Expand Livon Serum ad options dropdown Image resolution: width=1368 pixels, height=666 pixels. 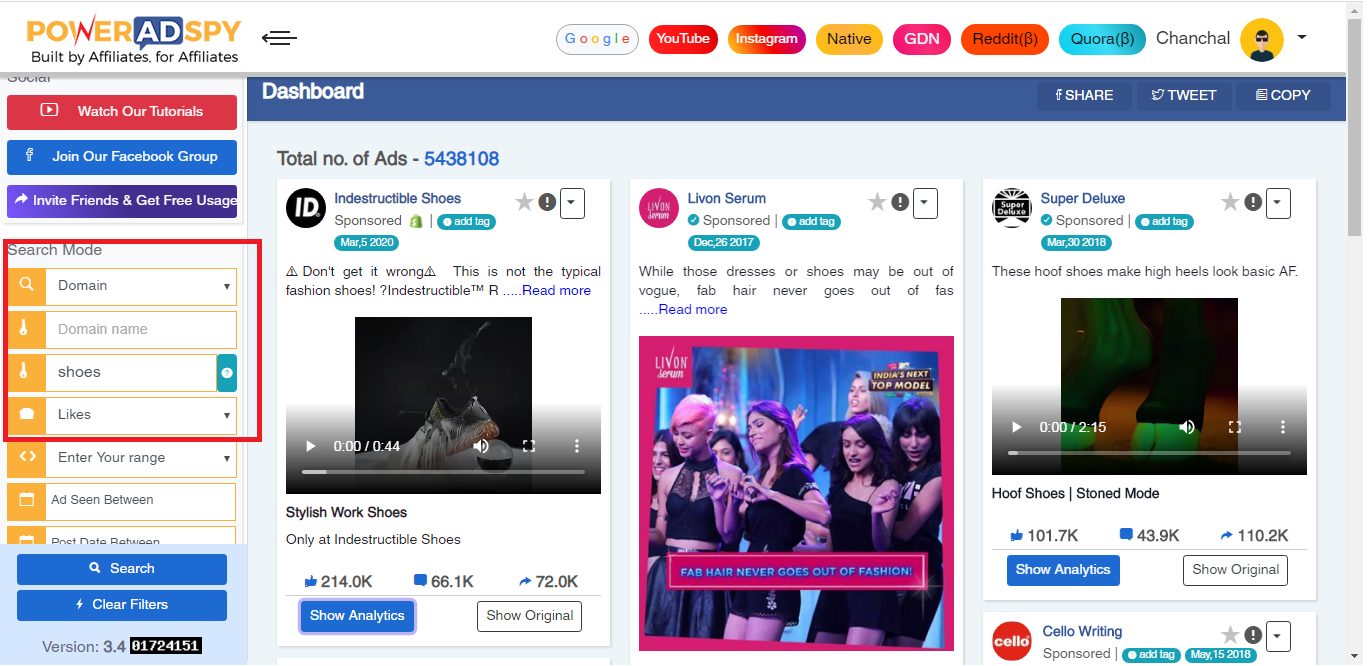click(925, 203)
